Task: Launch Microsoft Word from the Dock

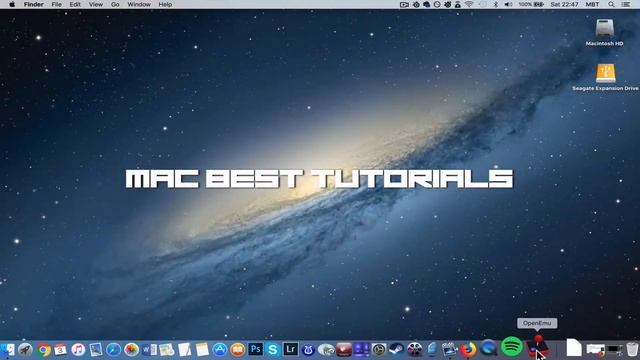Action: 149,350
